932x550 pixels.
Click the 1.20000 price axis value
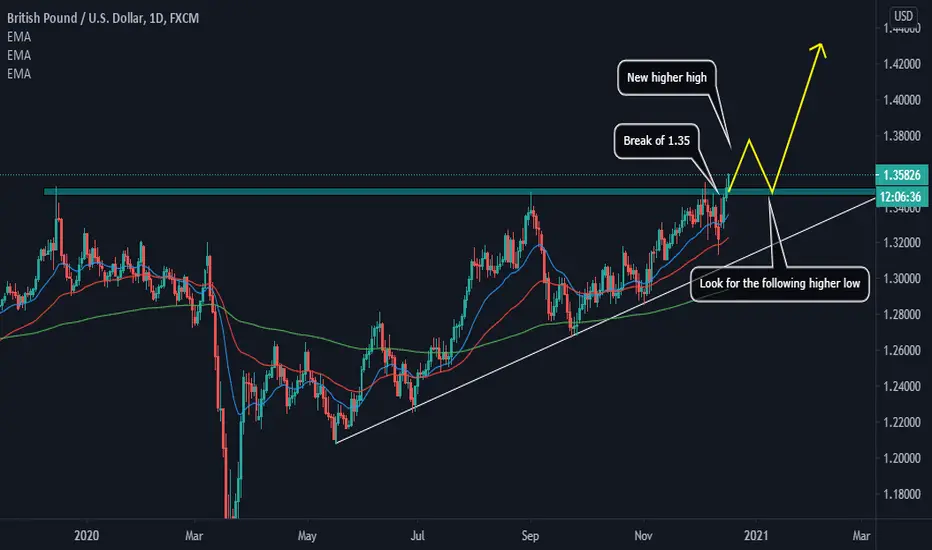[x=902, y=458]
